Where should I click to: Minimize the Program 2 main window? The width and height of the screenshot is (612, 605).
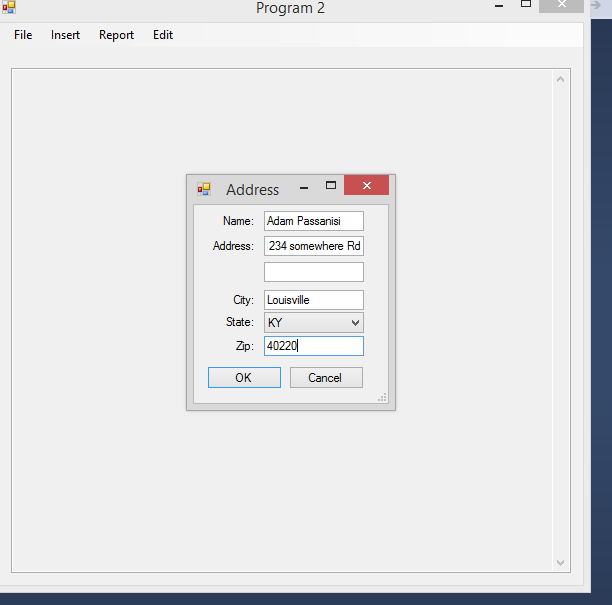497,6
